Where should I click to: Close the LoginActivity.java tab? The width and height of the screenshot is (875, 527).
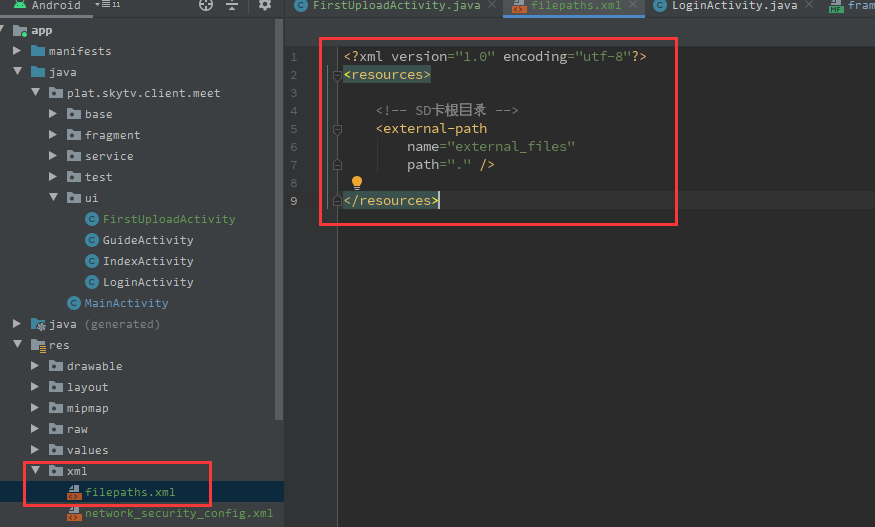click(x=809, y=4)
